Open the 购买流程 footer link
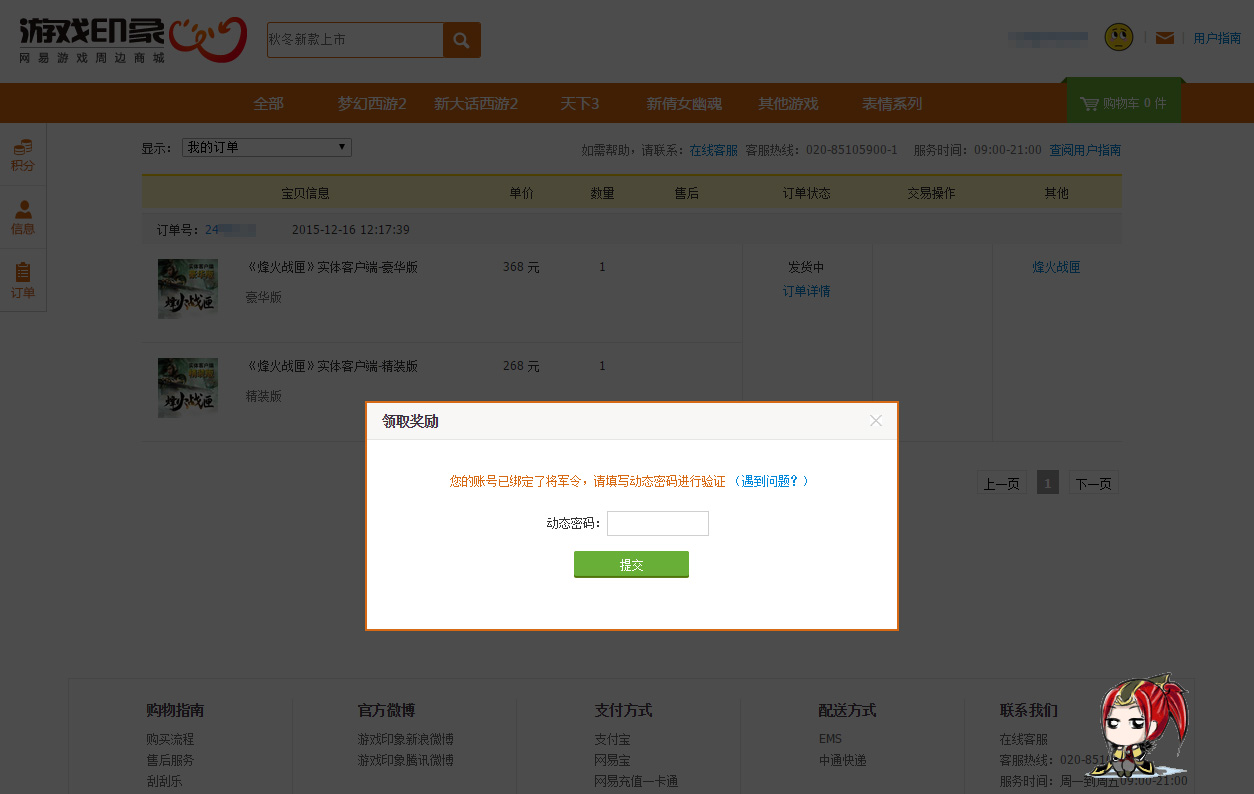1254x794 pixels. [170, 739]
